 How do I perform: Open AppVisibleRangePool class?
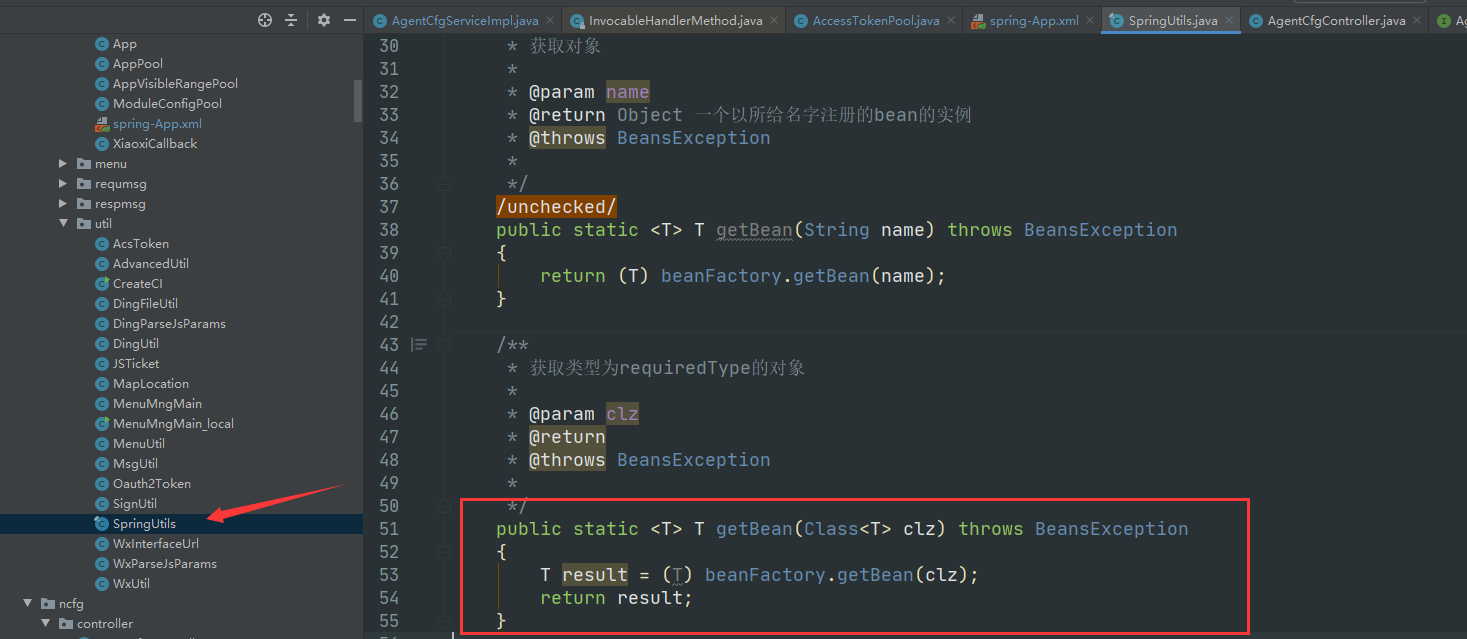(175, 84)
